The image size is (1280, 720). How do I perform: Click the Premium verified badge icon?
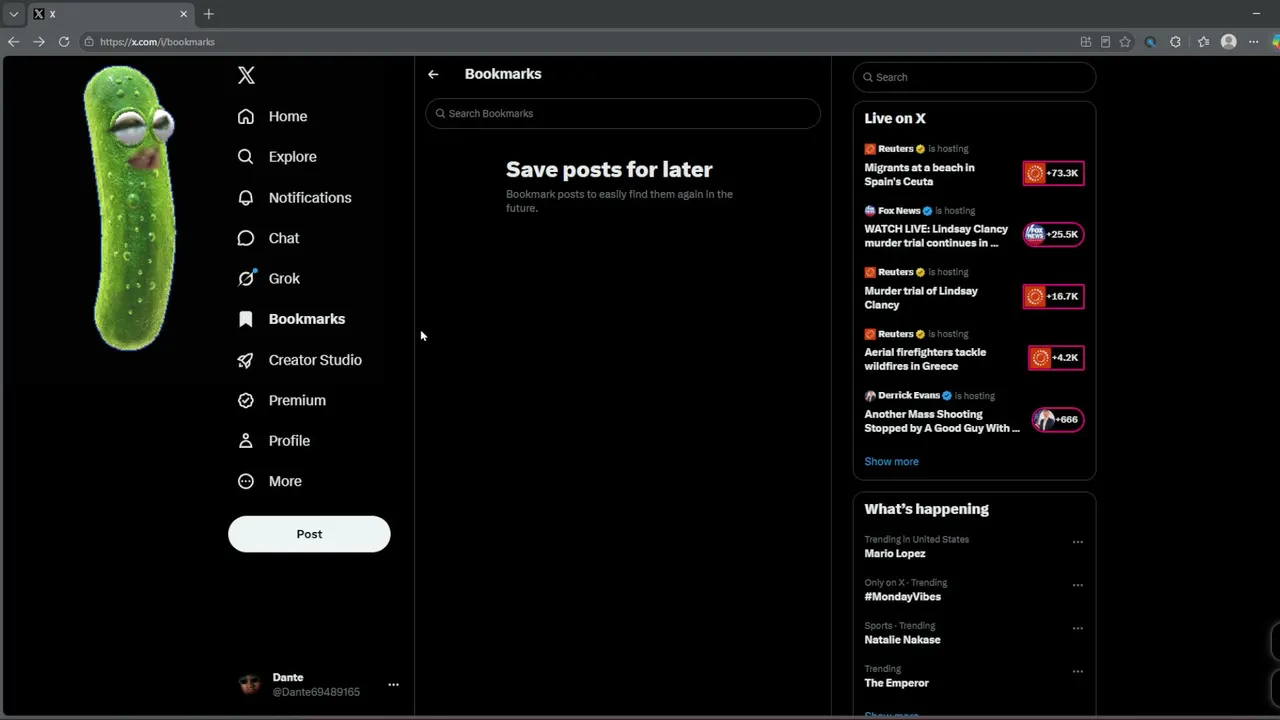click(246, 400)
